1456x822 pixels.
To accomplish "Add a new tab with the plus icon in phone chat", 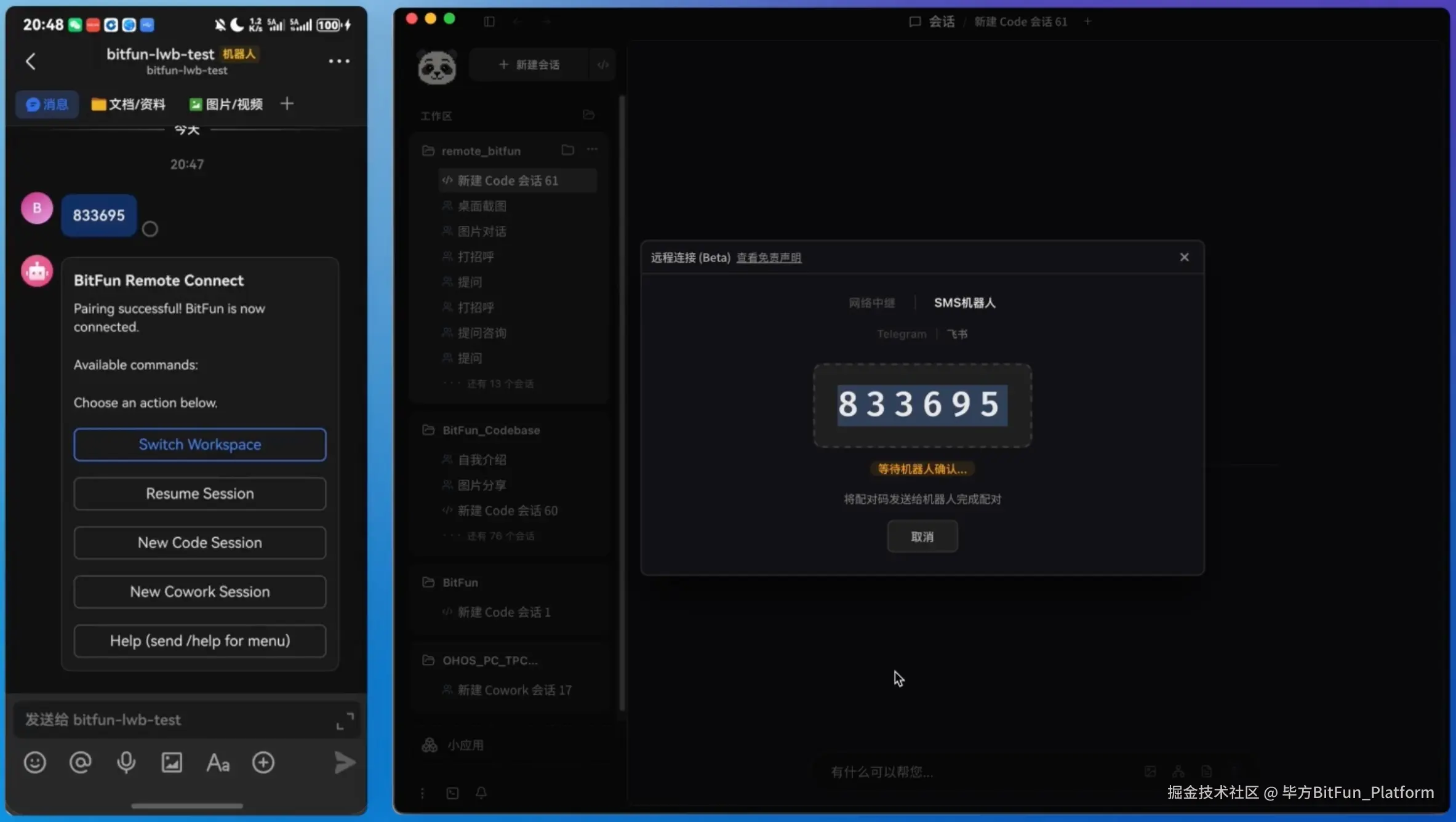I will point(287,103).
